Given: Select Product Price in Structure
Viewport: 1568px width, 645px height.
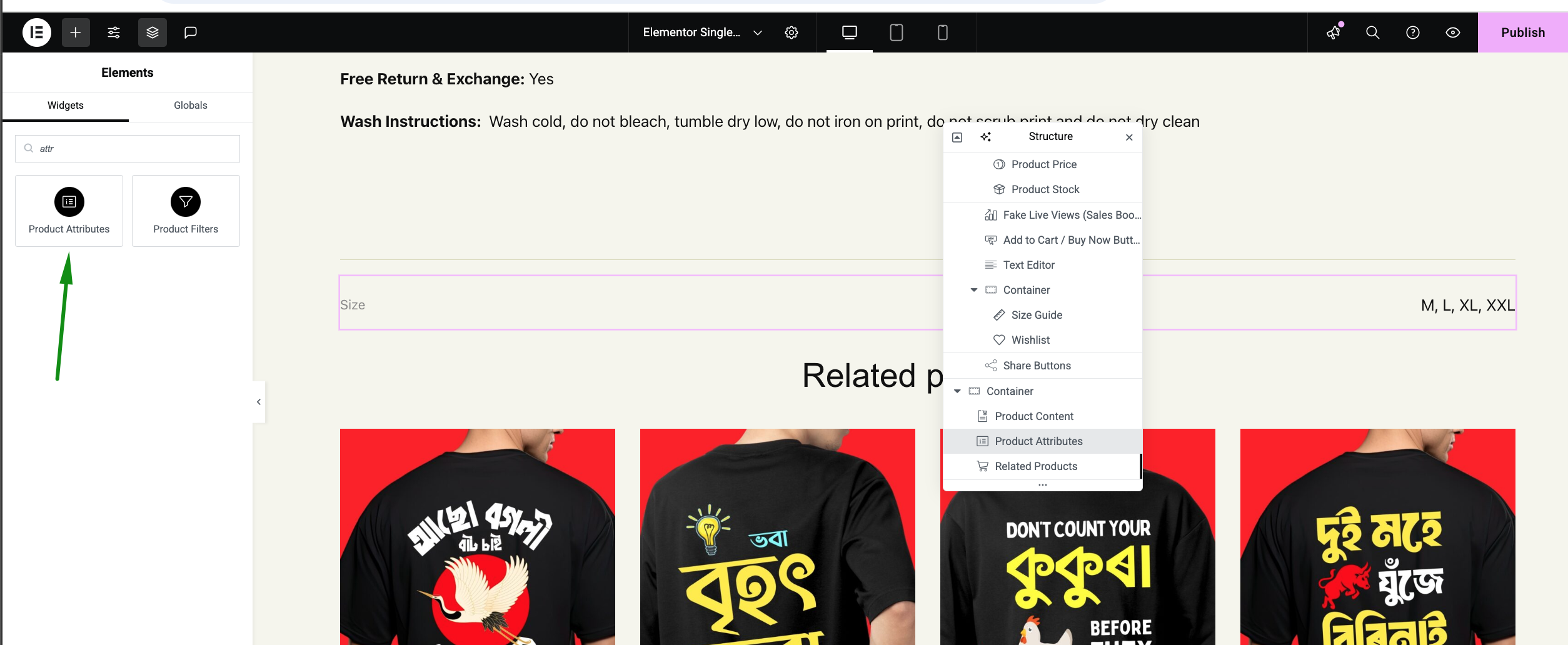Looking at the screenshot, I should coord(1043,164).
